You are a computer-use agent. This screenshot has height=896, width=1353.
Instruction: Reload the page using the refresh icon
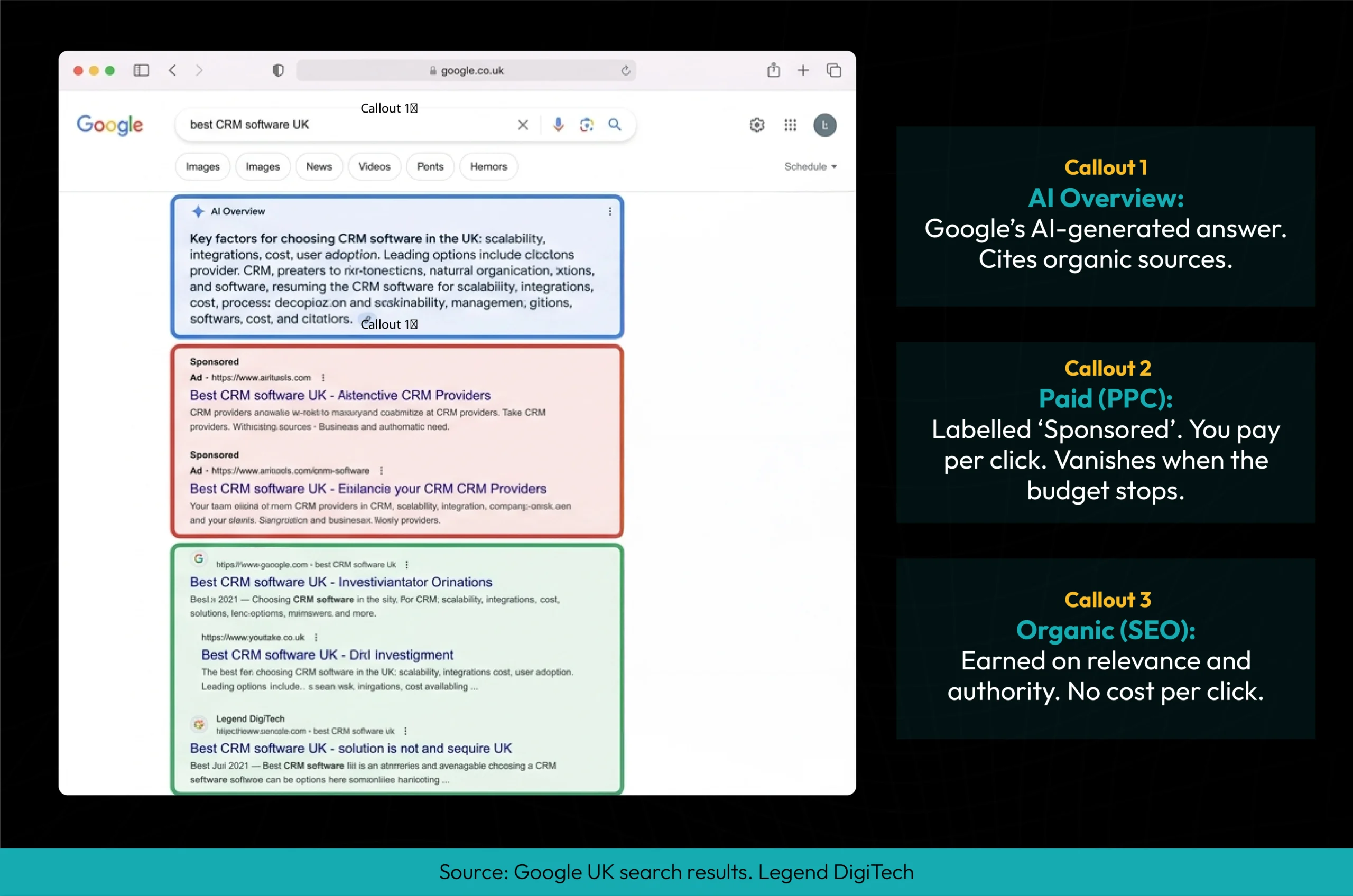(x=626, y=70)
